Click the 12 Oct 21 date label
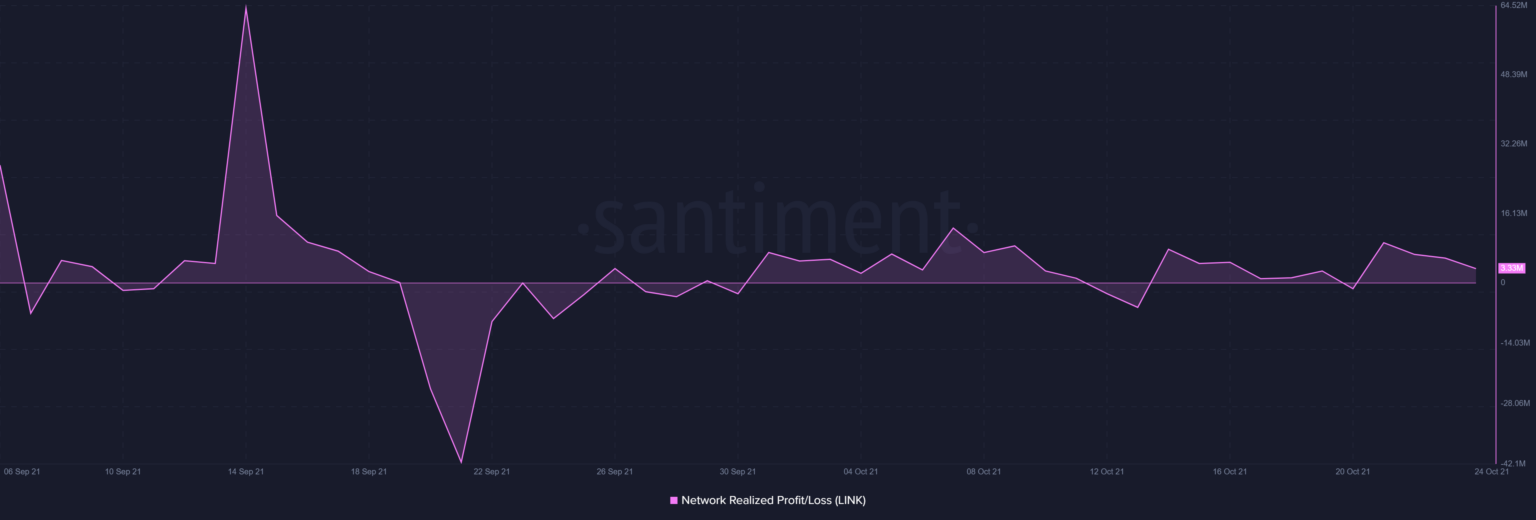This screenshot has width=1536, height=520. pos(1107,471)
